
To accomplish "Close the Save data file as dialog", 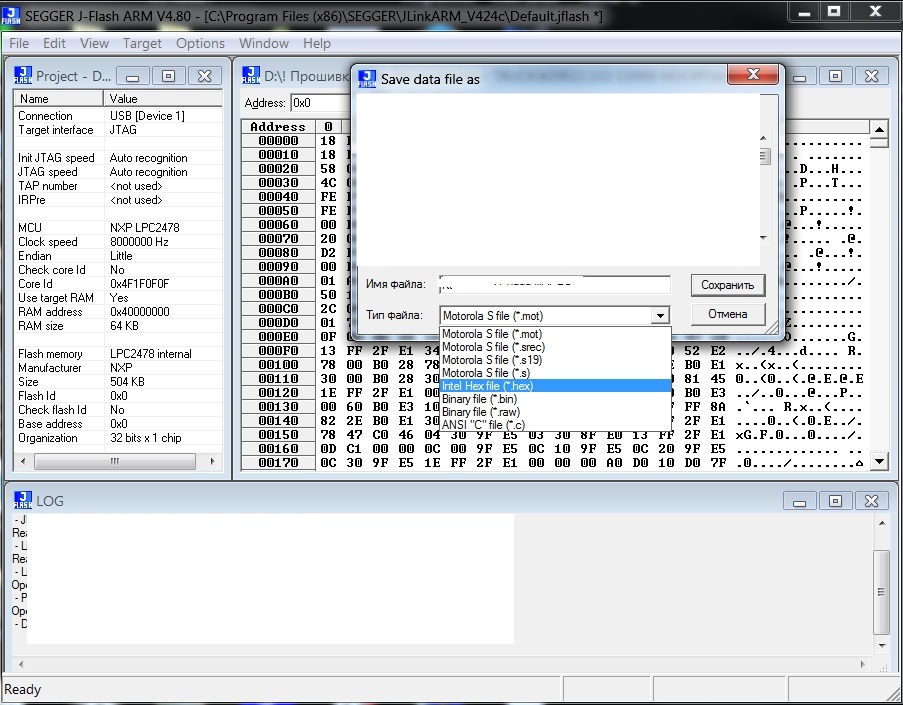I will [x=753, y=76].
